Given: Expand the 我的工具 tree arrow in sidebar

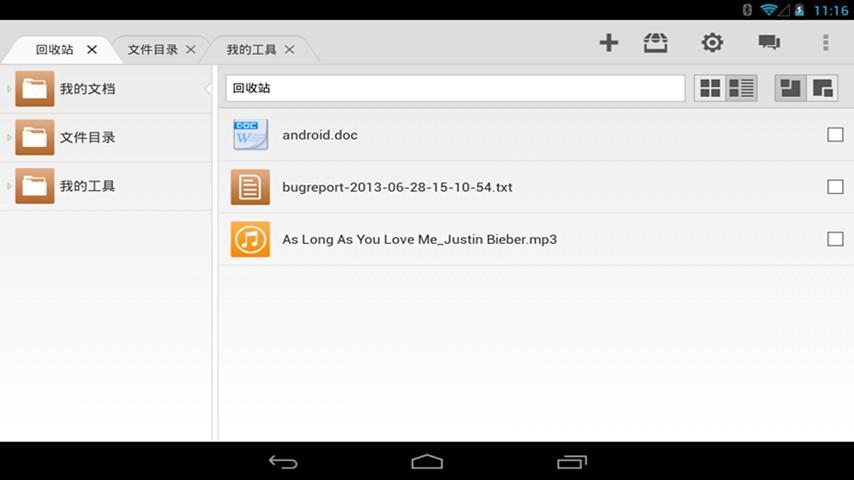Looking at the screenshot, I should point(9,186).
